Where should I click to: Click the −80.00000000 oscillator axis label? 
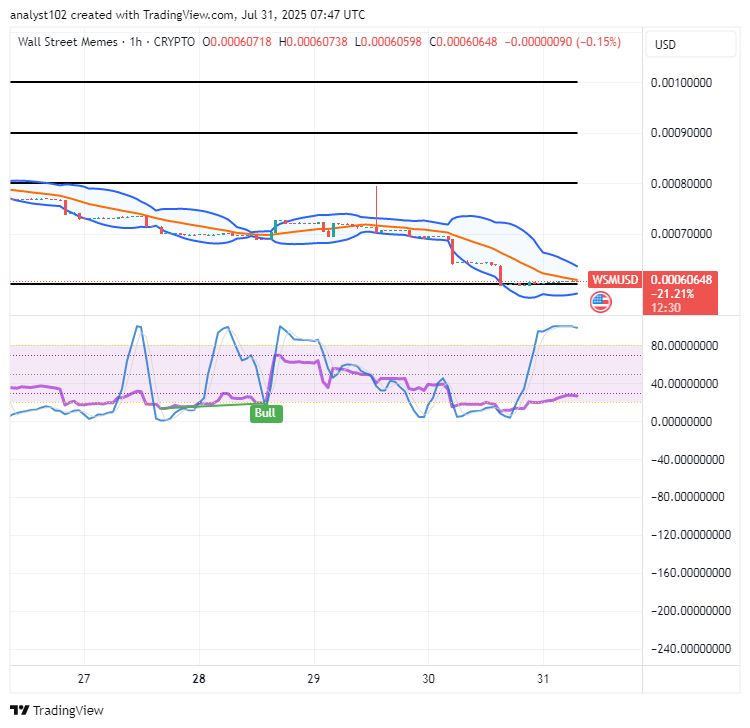687,497
